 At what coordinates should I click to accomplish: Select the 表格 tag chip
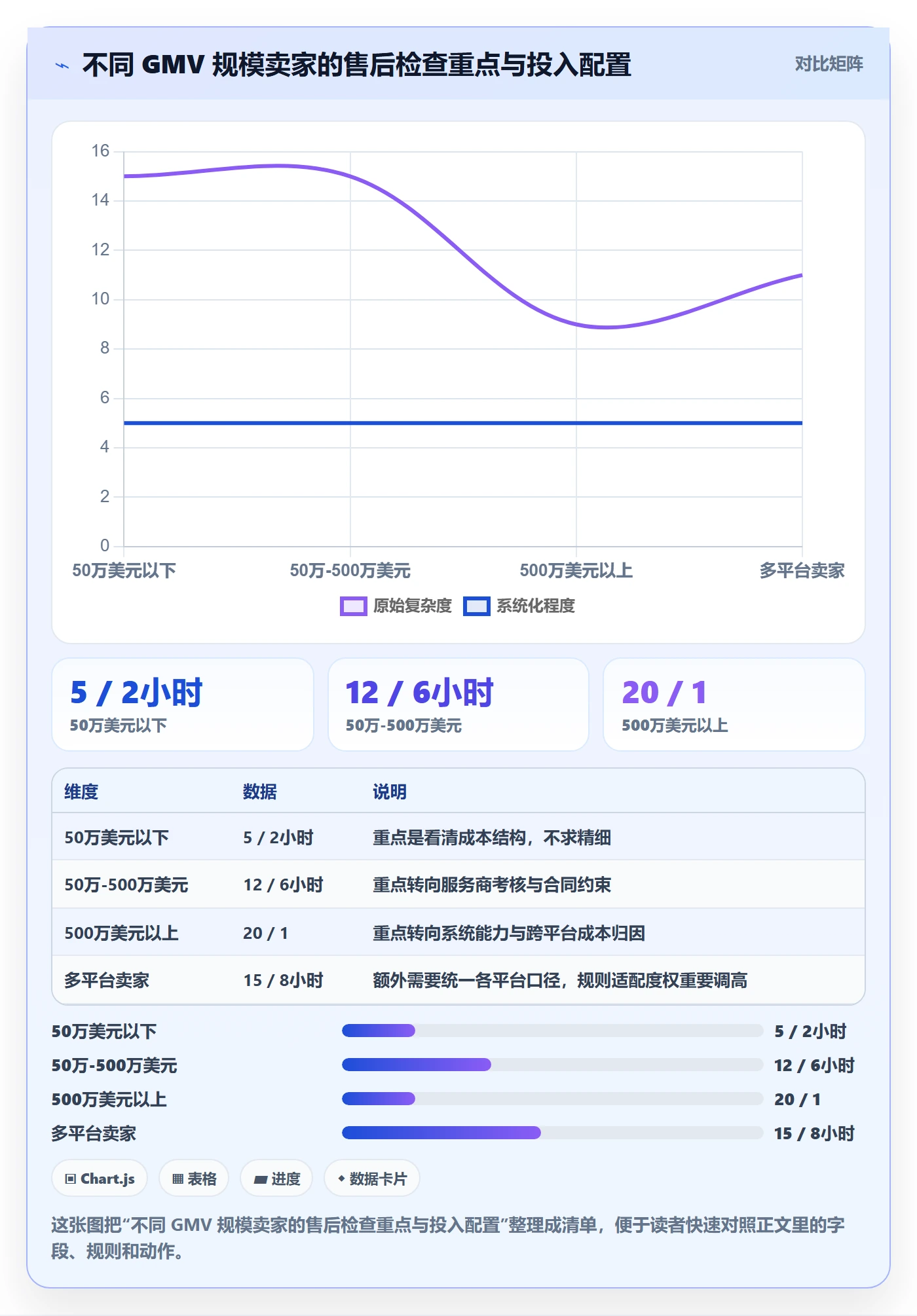click(194, 1179)
